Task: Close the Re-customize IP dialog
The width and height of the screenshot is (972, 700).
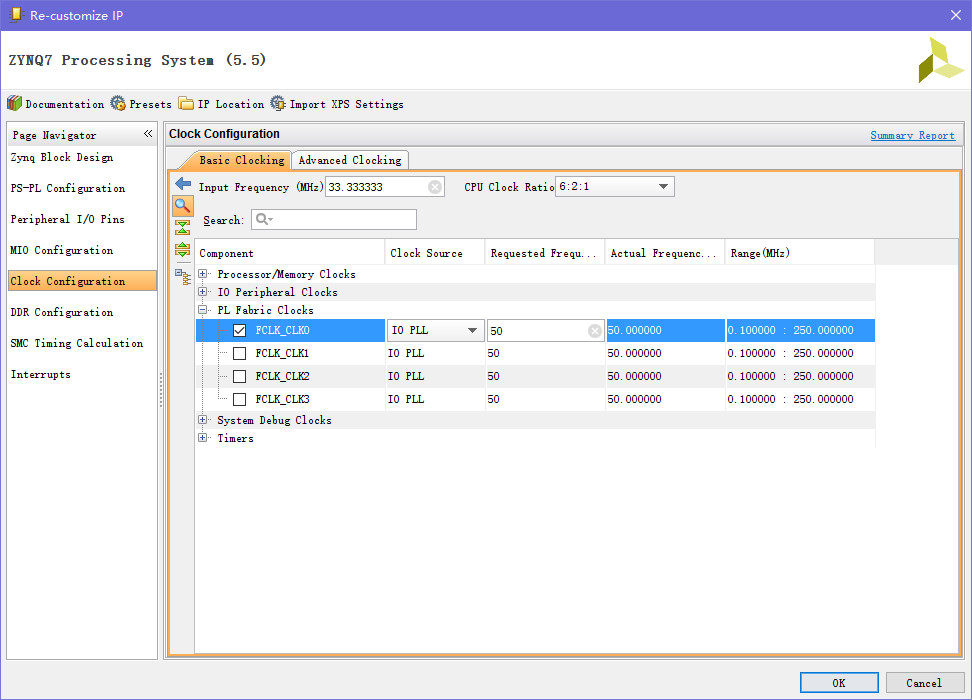Action: coord(956,16)
